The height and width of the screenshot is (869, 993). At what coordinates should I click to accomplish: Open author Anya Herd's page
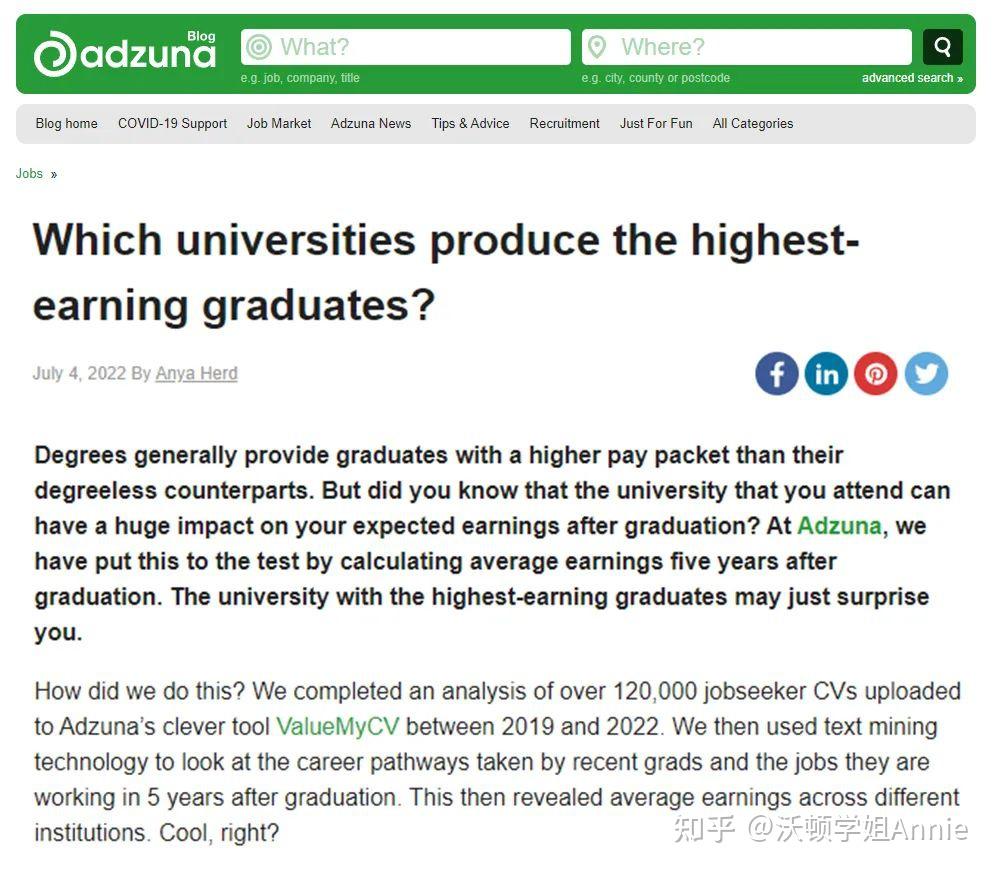point(196,374)
